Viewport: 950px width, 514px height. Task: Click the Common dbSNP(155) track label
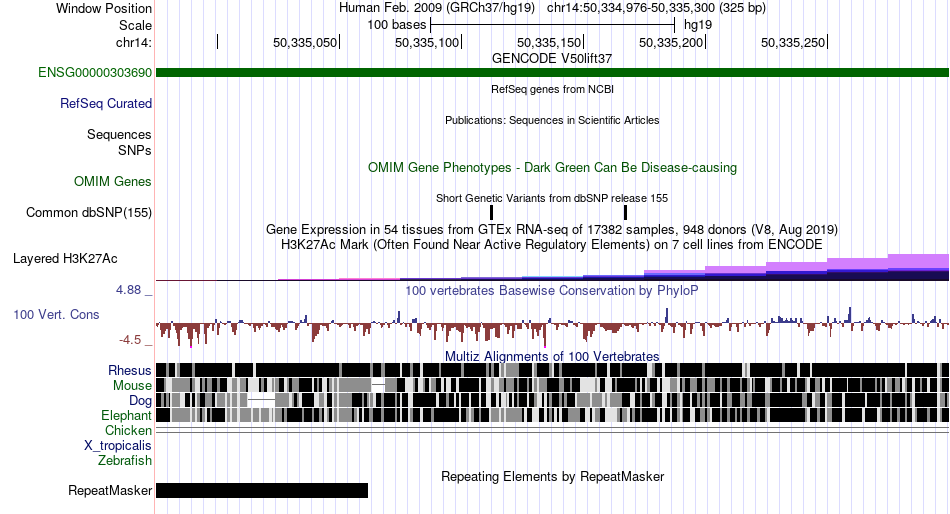(x=88, y=213)
